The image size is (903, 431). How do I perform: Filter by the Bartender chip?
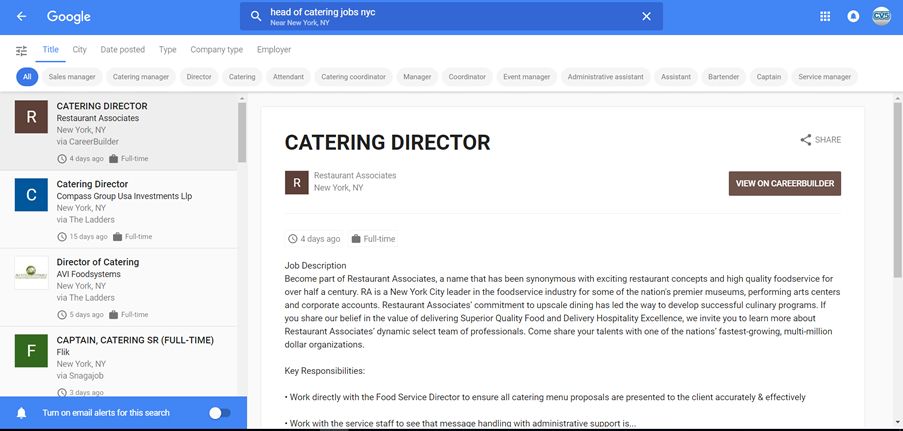[724, 77]
